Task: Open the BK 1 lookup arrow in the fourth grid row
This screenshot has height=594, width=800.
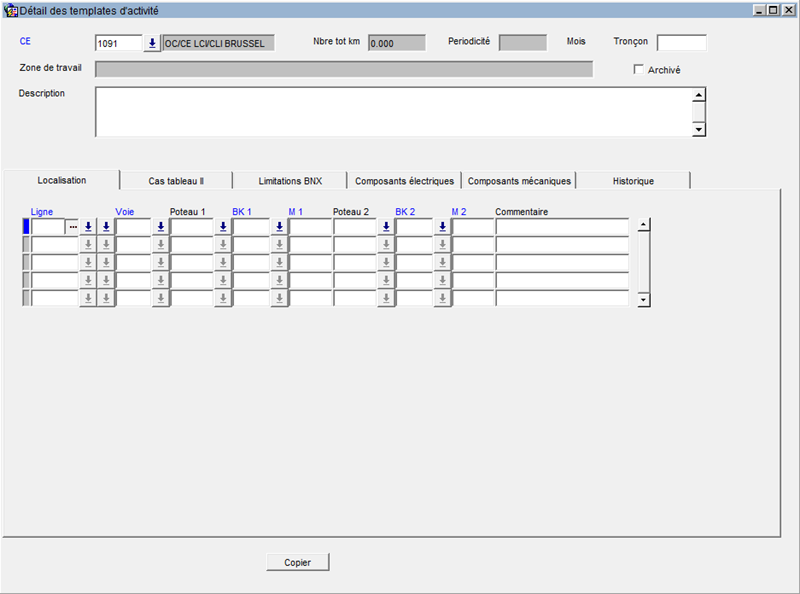Action: [x=280, y=280]
